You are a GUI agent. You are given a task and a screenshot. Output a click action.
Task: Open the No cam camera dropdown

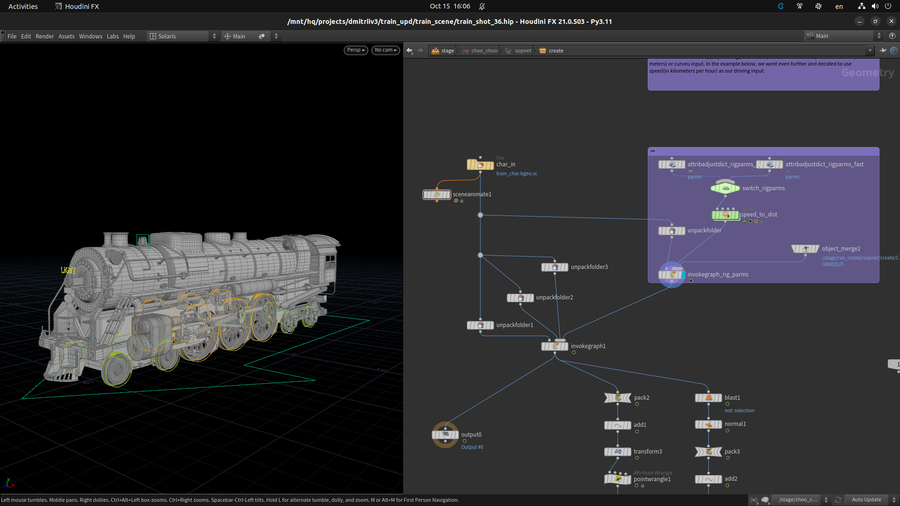click(385, 50)
